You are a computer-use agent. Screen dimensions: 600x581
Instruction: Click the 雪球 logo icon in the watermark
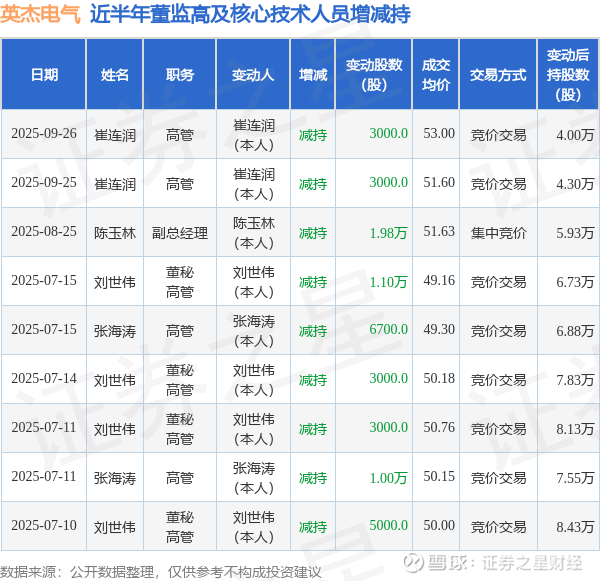414,563
